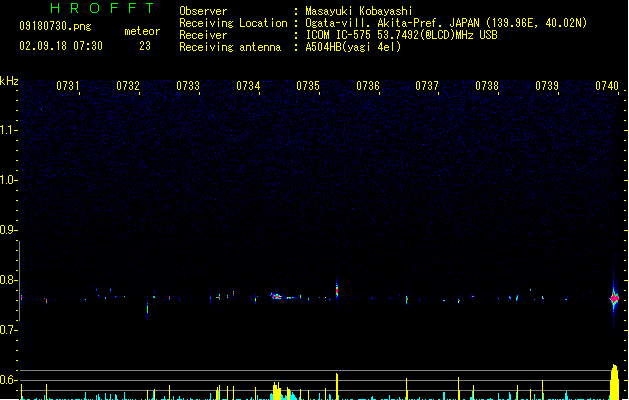The height and width of the screenshot is (400, 629).
Task: Click receiver ICOM IC-575 text
Action: pyautogui.click(x=401, y=35)
